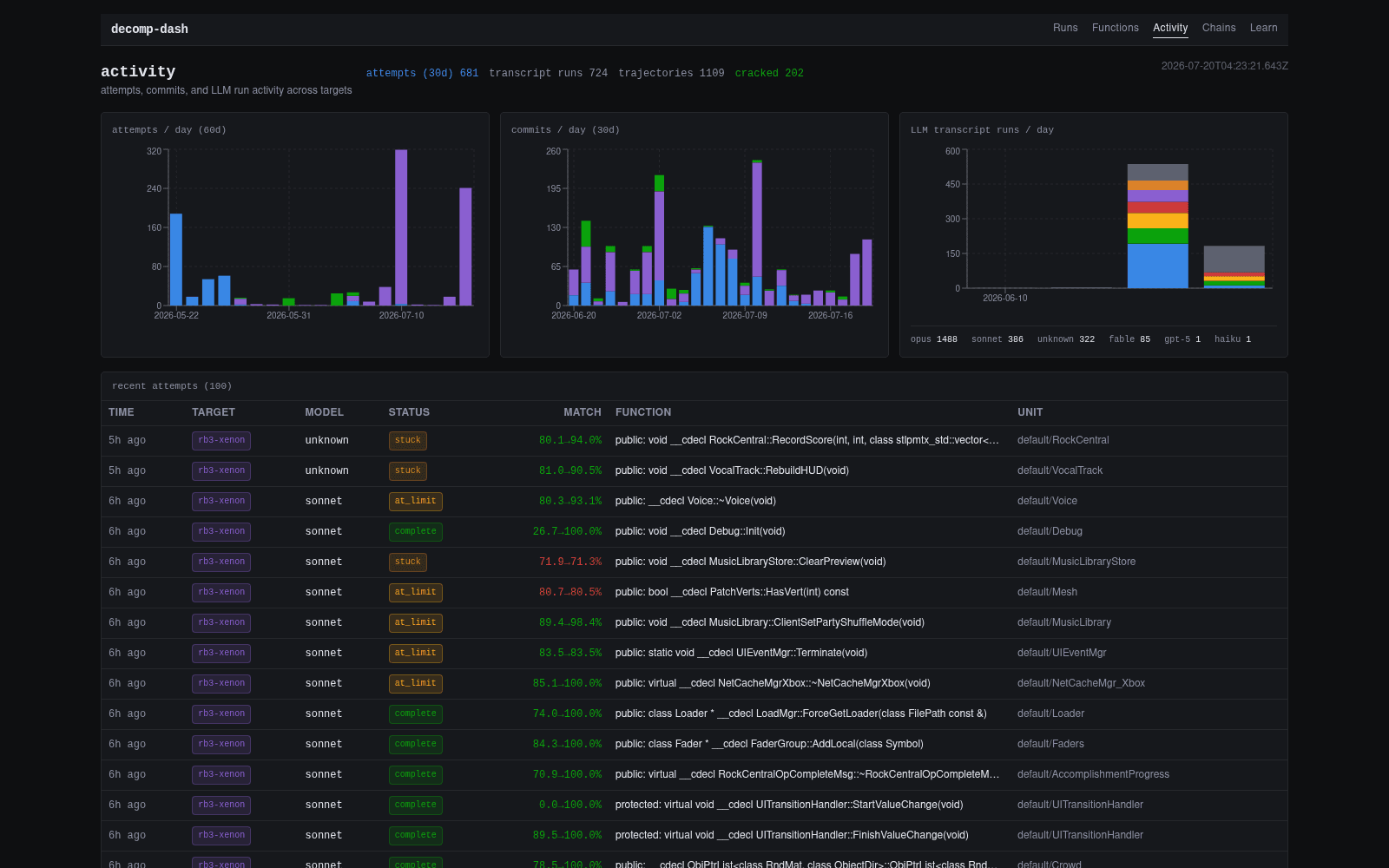Open the Voice::~Voice function
The width and height of the screenshot is (1389, 868).
coord(695,501)
